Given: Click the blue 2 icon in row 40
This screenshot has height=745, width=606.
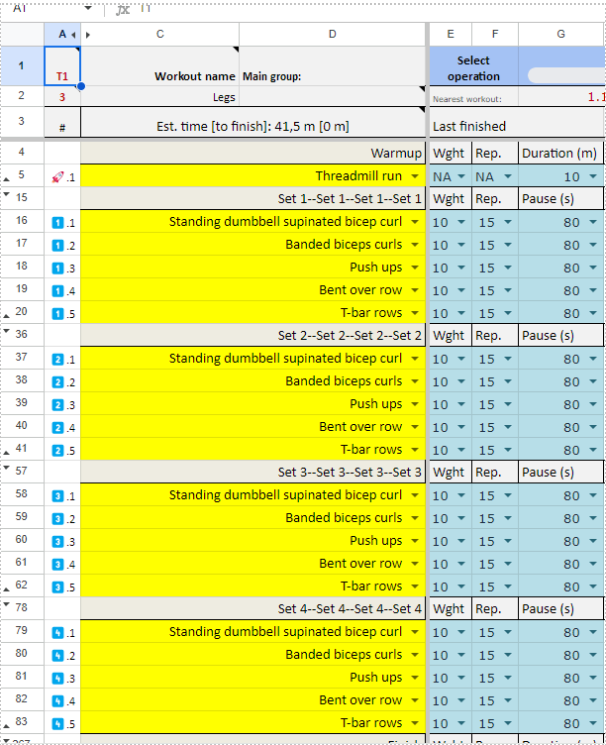Looking at the screenshot, I should tap(57, 427).
